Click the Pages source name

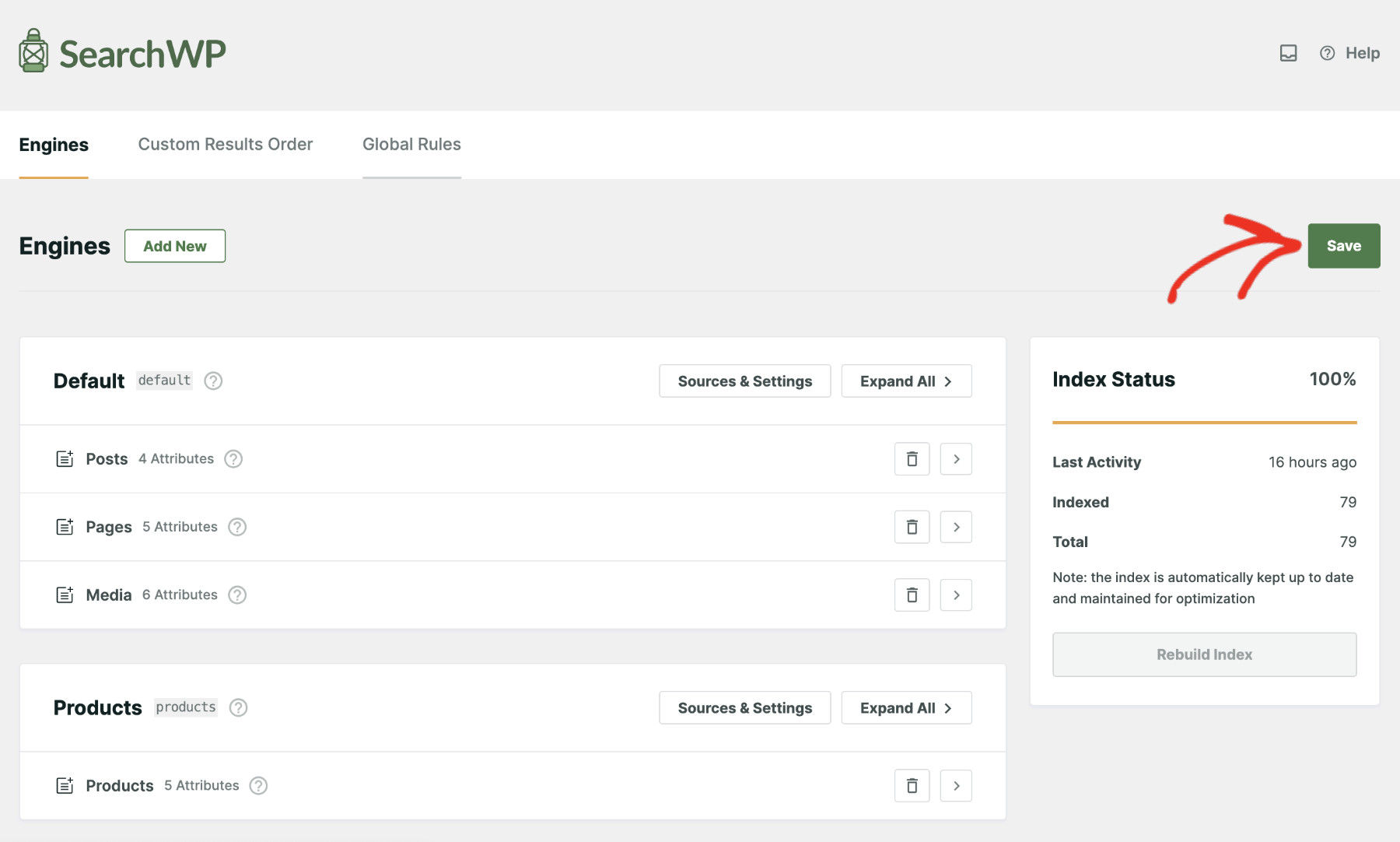point(108,527)
